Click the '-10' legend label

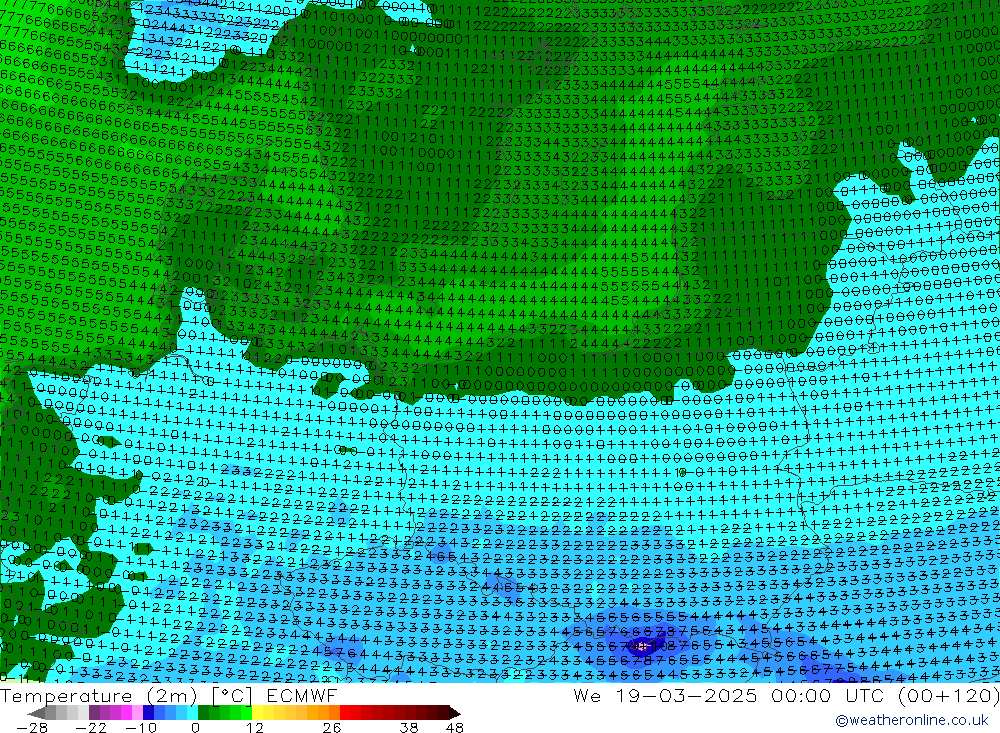(141, 727)
